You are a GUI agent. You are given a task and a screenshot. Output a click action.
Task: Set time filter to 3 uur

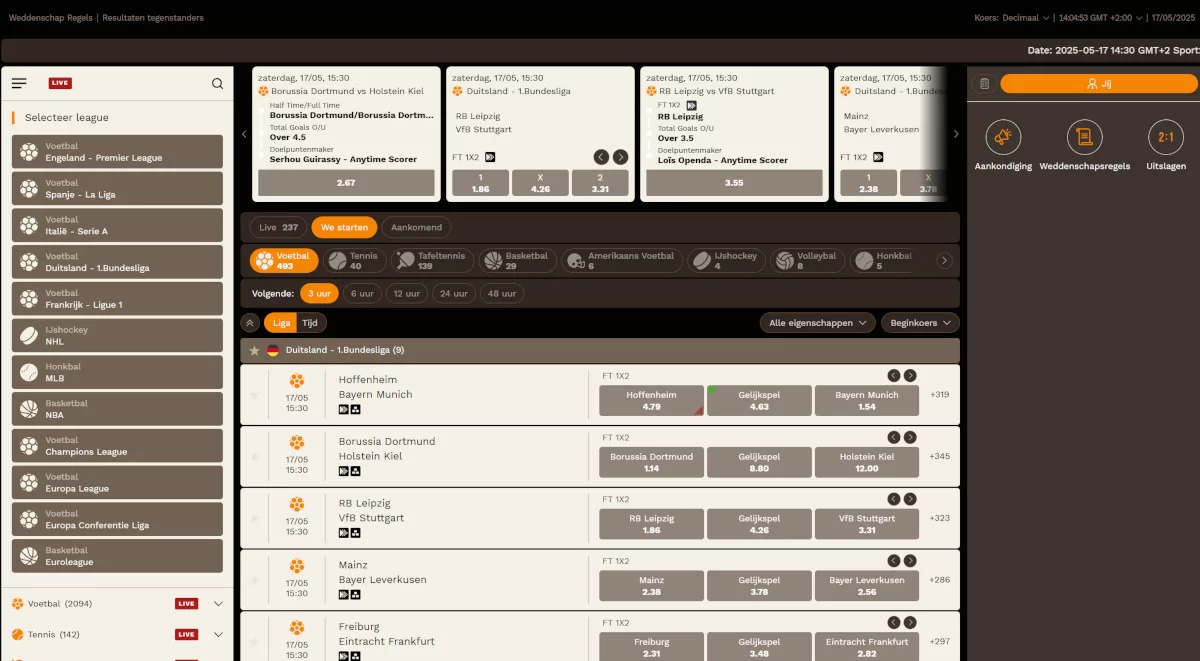pos(319,294)
